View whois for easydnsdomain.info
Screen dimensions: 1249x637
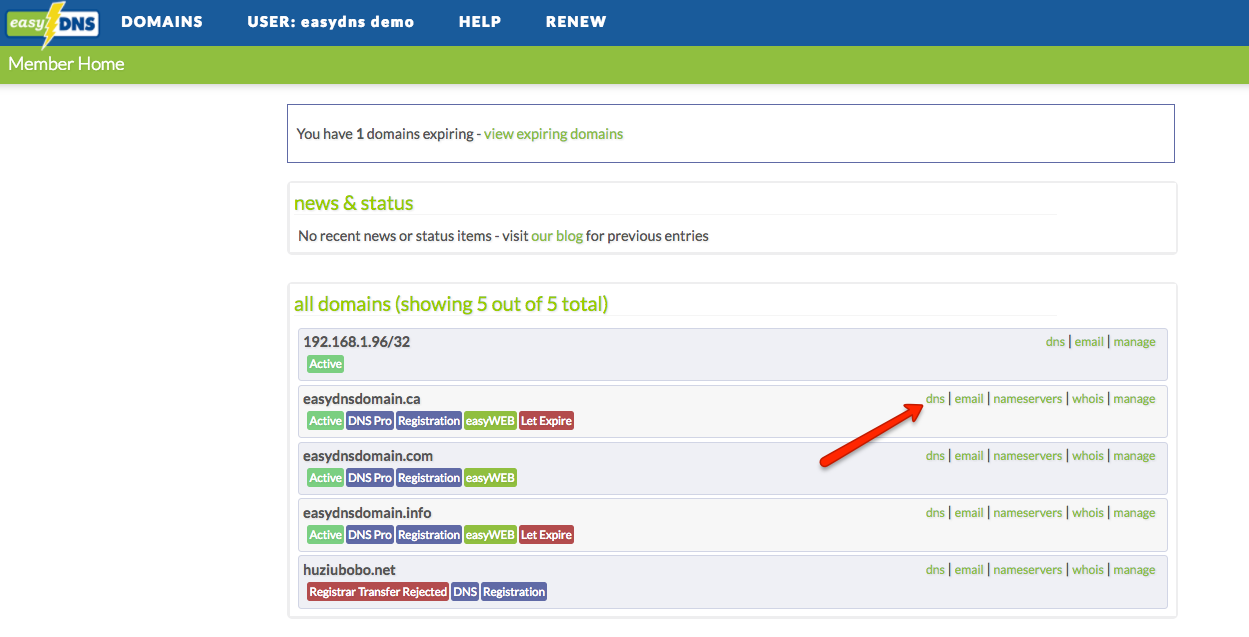pyautogui.click(x=1088, y=513)
